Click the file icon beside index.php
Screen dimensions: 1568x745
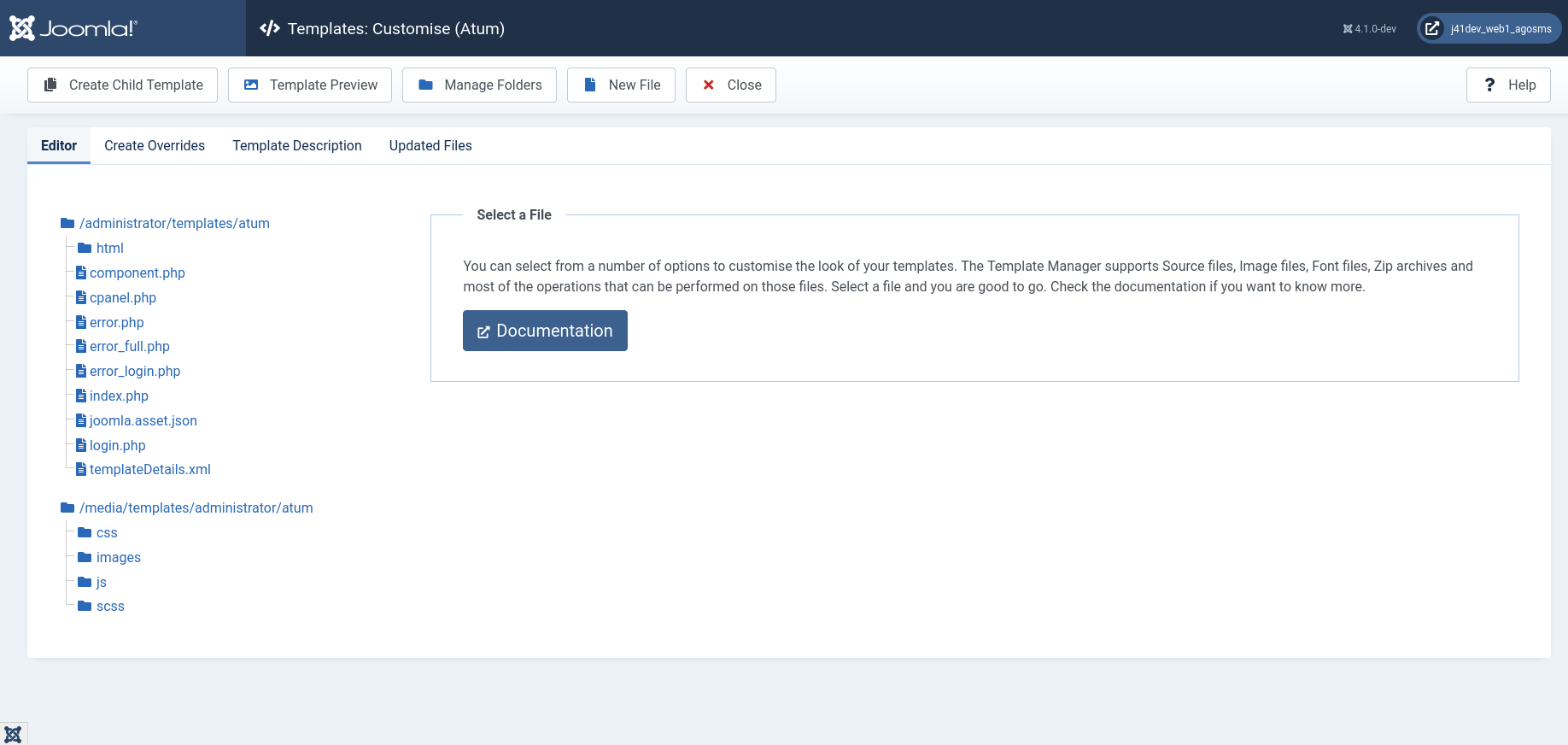click(x=81, y=396)
